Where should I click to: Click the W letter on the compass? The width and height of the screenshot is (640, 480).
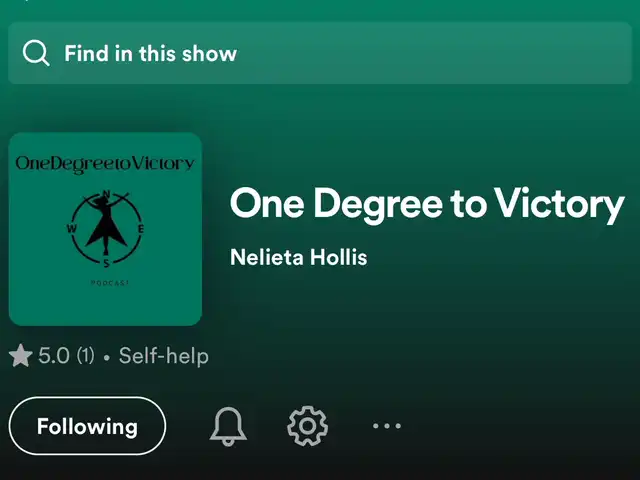[x=71, y=229]
